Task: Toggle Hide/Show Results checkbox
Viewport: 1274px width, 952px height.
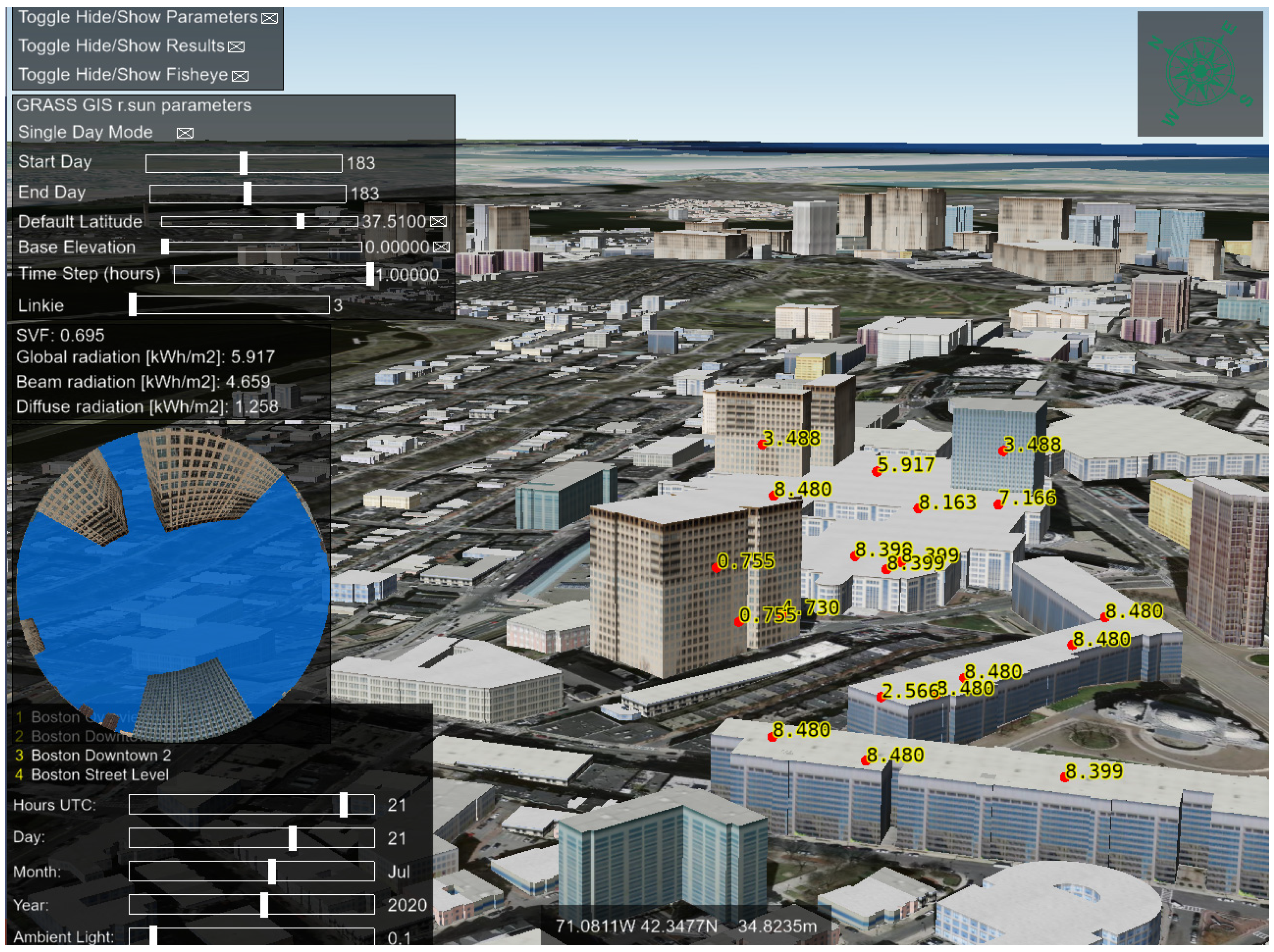Action: click(236, 47)
